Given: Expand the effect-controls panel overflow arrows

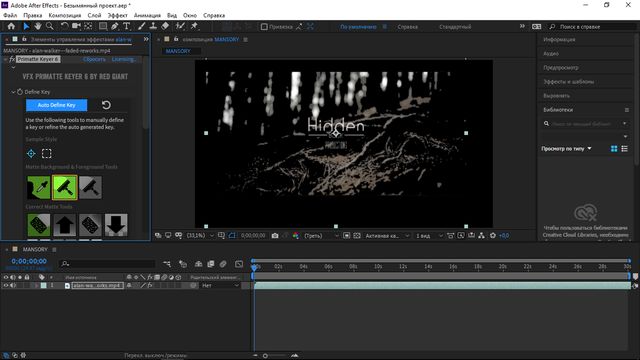Looking at the screenshot, I should pyautogui.click(x=146, y=39).
